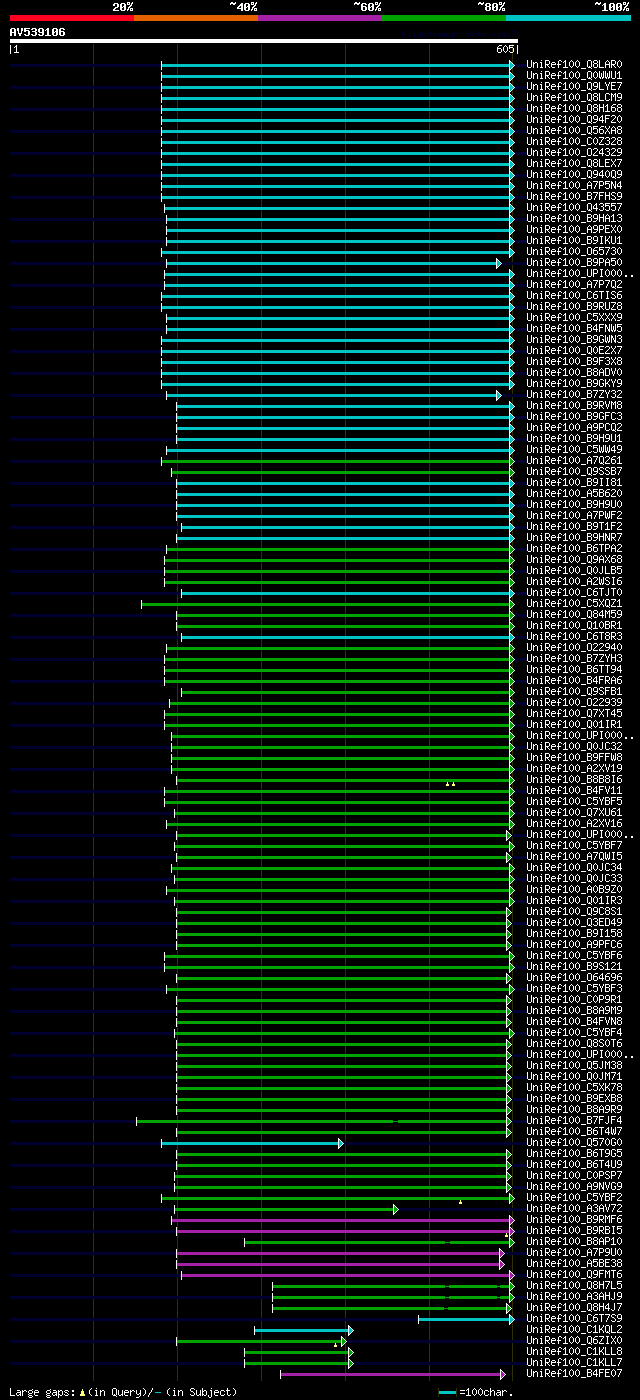This screenshot has width=640, height=1400.
Task: Click label UniRef100_B7FJF4
Action: 574,1121
